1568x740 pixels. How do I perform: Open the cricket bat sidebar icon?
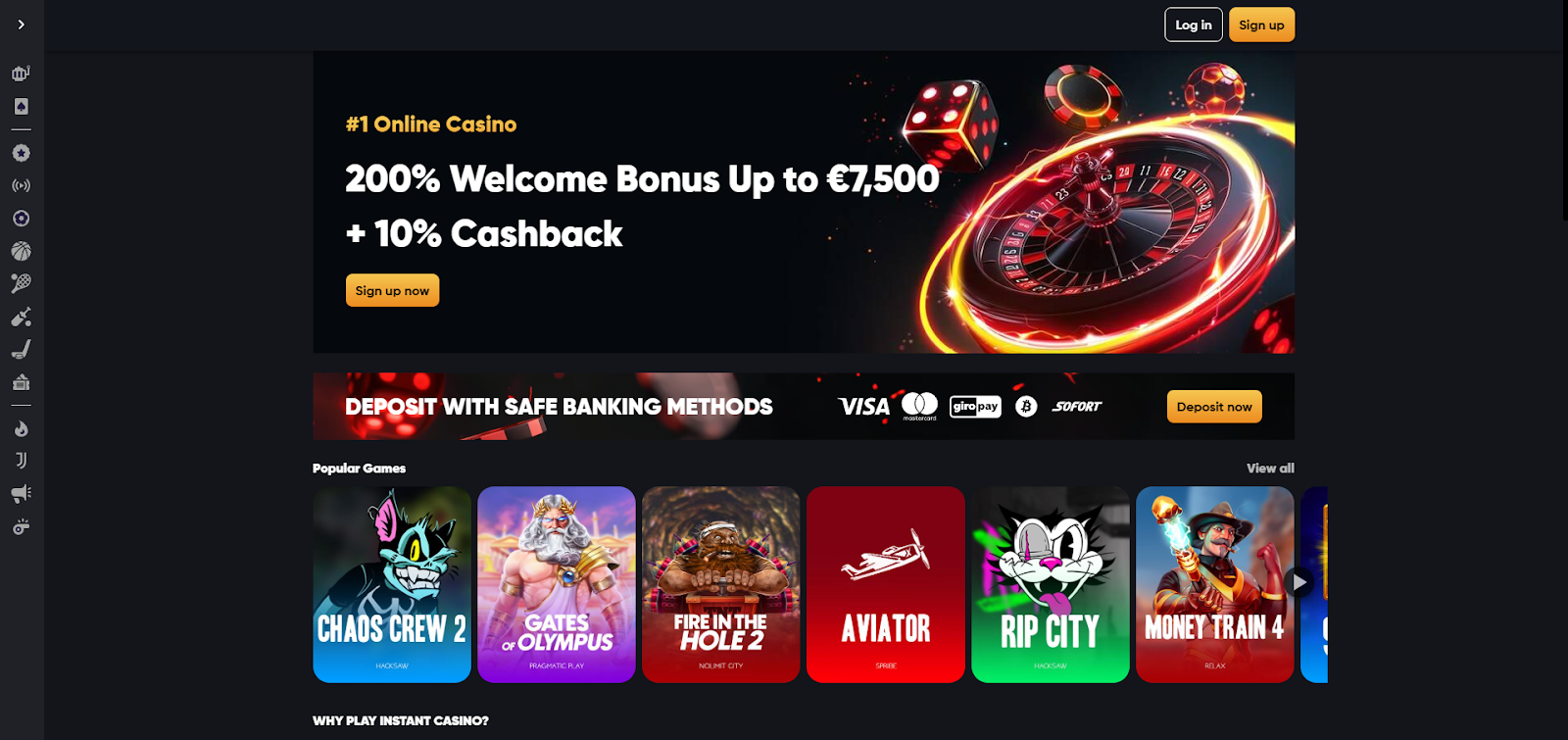(21, 317)
